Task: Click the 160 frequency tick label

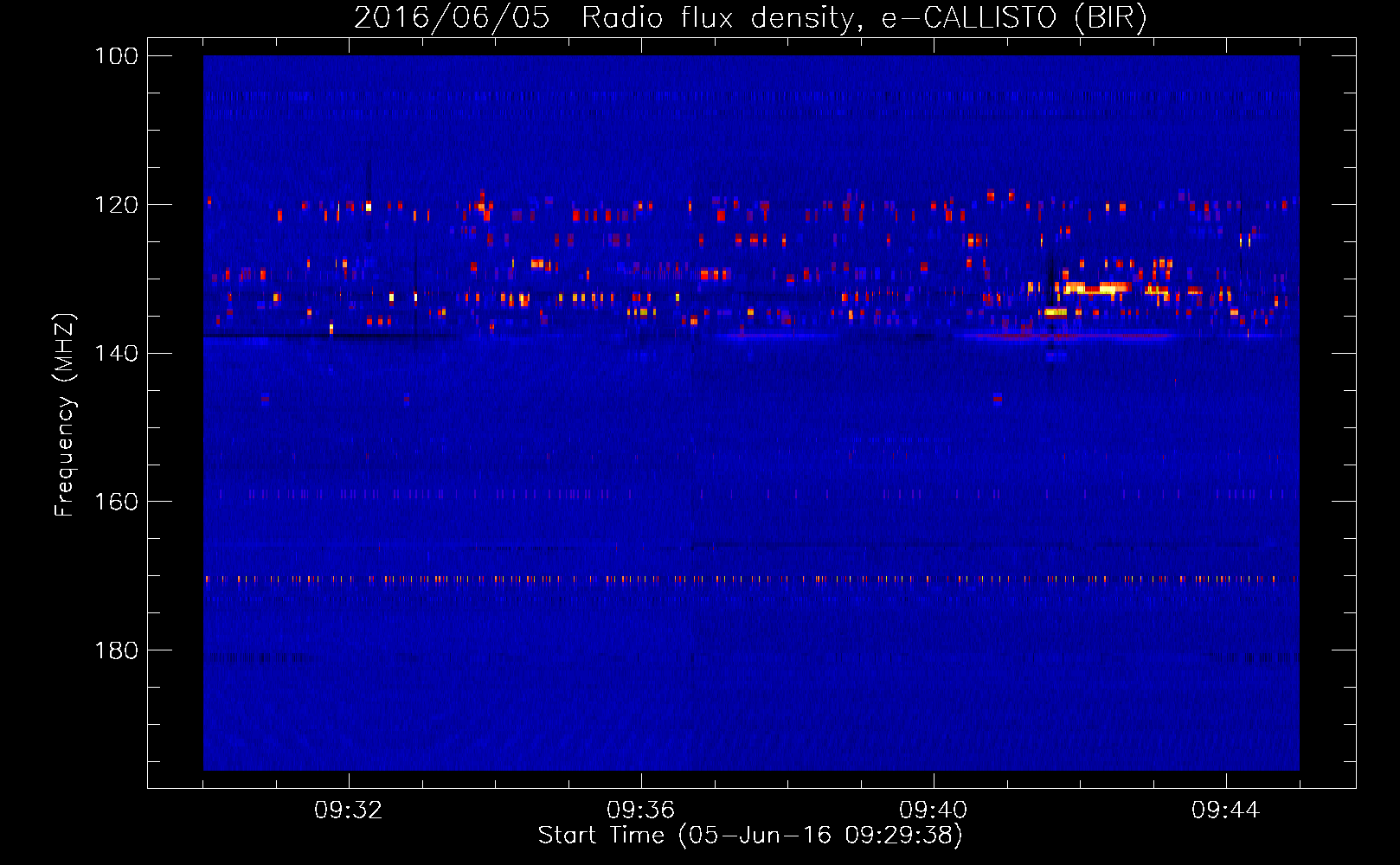Action: coord(116,503)
